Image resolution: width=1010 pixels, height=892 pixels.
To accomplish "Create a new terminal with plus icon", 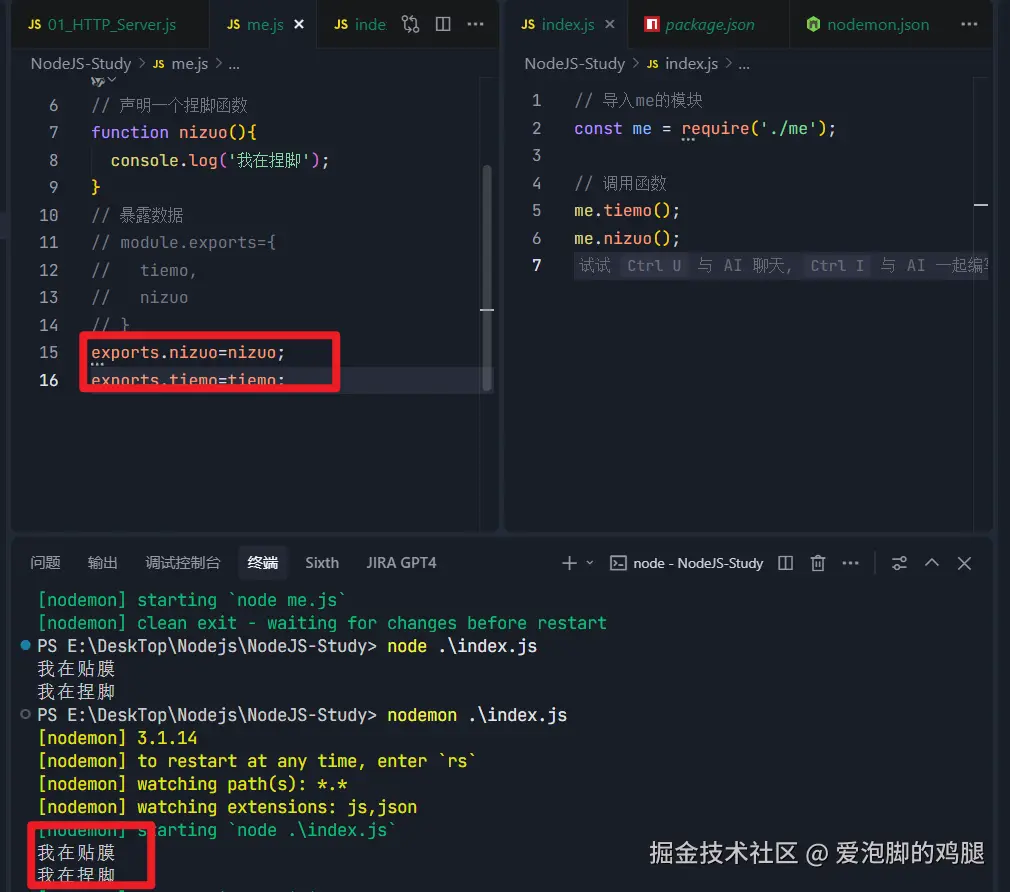I will point(569,564).
